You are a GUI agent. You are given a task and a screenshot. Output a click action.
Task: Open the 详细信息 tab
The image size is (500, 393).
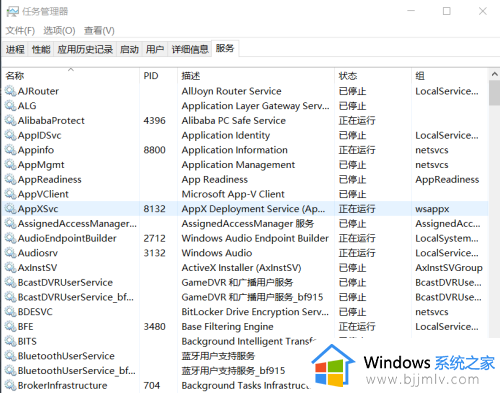tap(190, 50)
